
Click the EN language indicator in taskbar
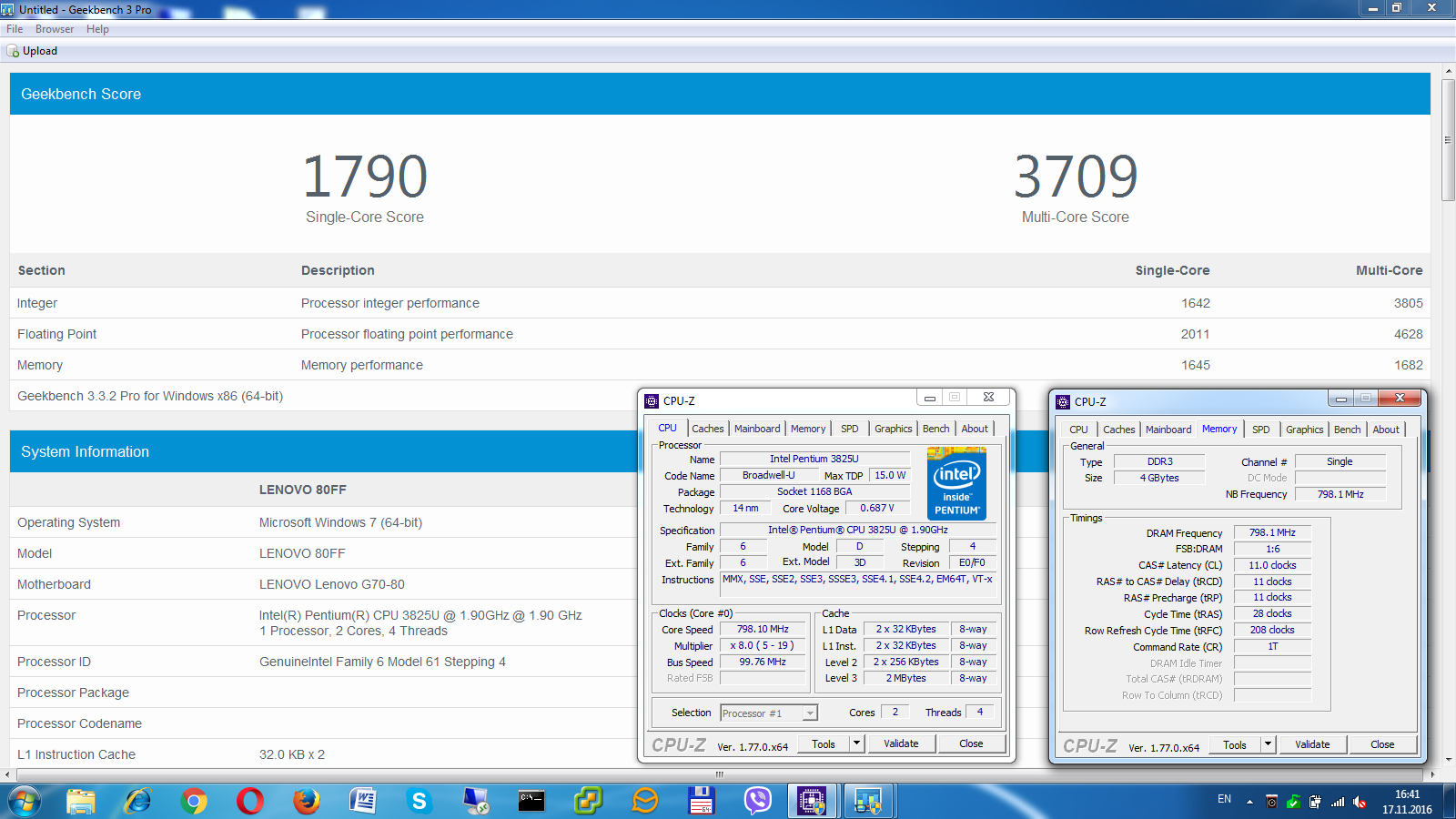click(1224, 799)
